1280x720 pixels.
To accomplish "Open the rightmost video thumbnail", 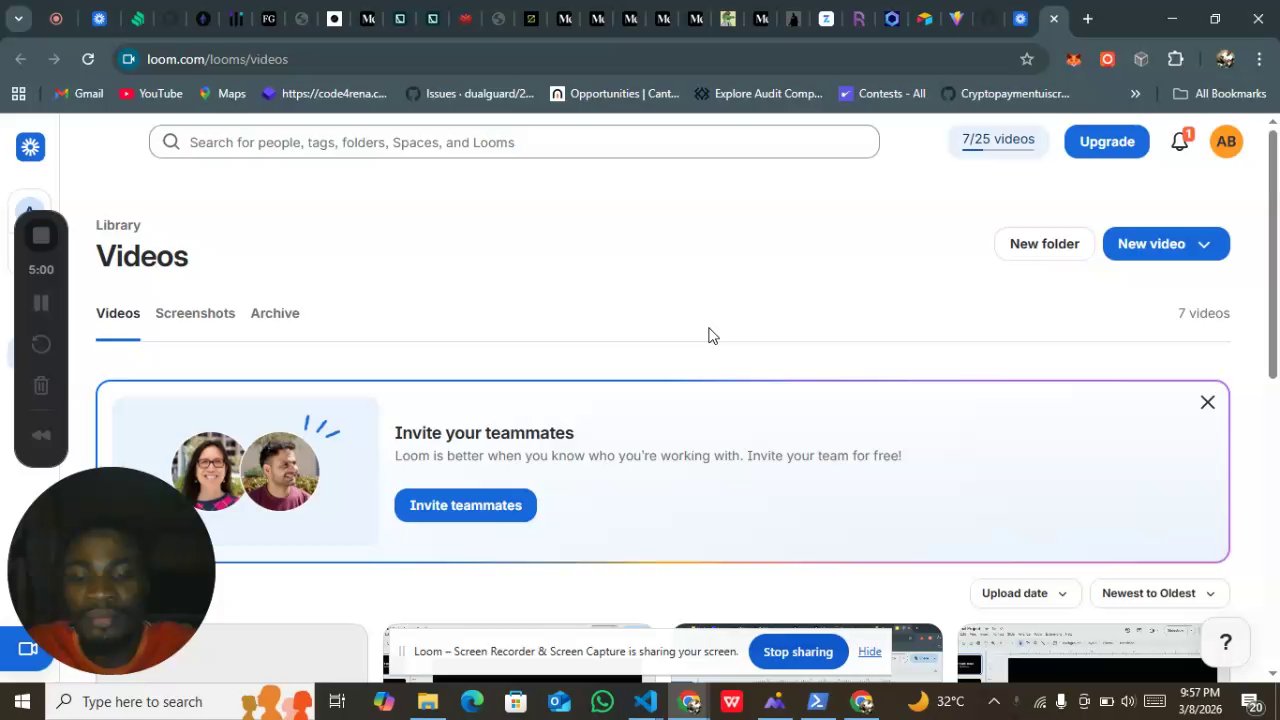I will point(1093,653).
